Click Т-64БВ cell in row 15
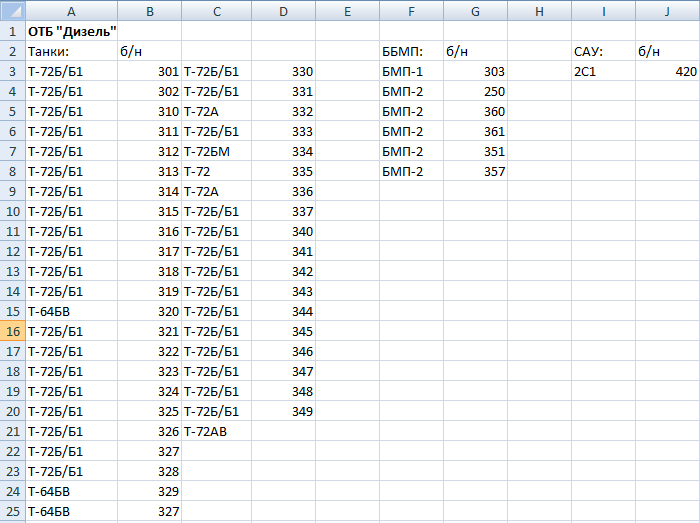The height and width of the screenshot is (523, 700). coord(72,311)
